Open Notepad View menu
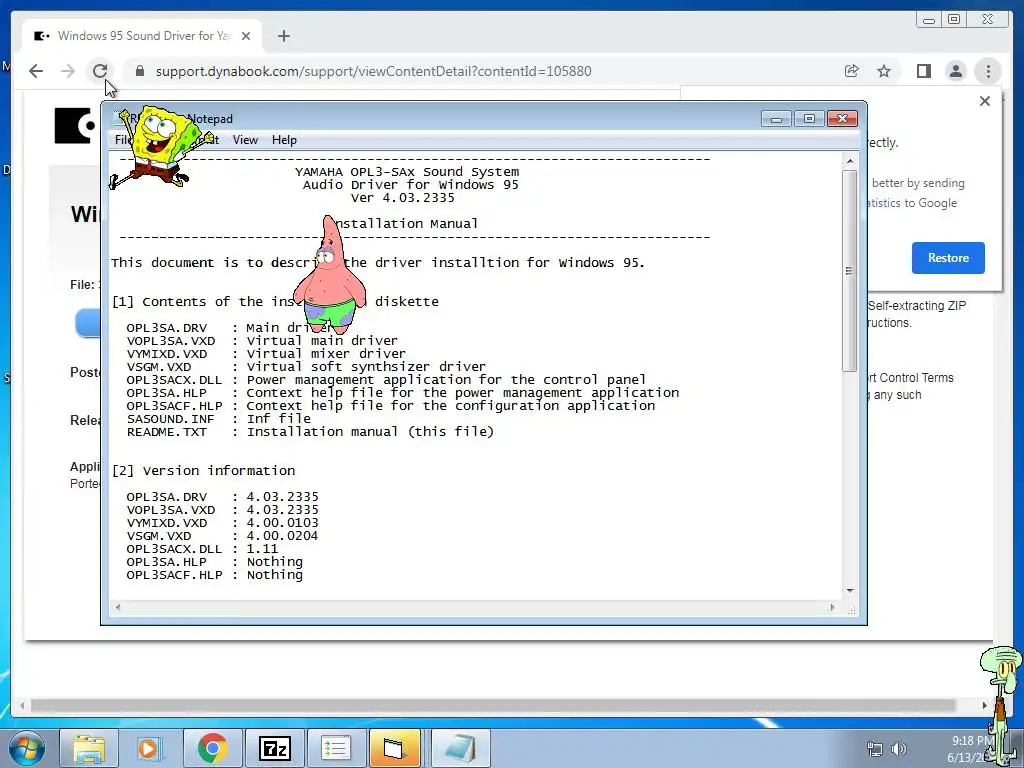Viewport: 1024px width, 768px height. pyautogui.click(x=245, y=140)
